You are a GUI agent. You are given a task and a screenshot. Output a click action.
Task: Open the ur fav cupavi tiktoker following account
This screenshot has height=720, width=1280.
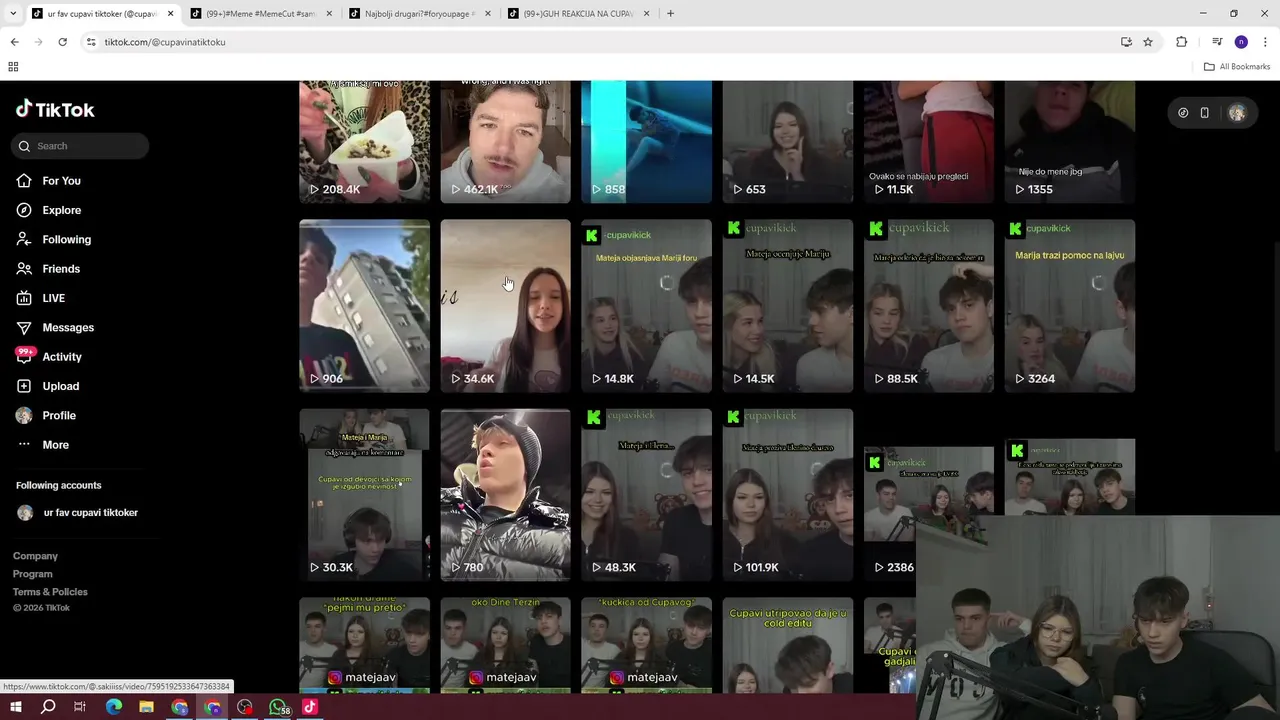tap(78, 513)
